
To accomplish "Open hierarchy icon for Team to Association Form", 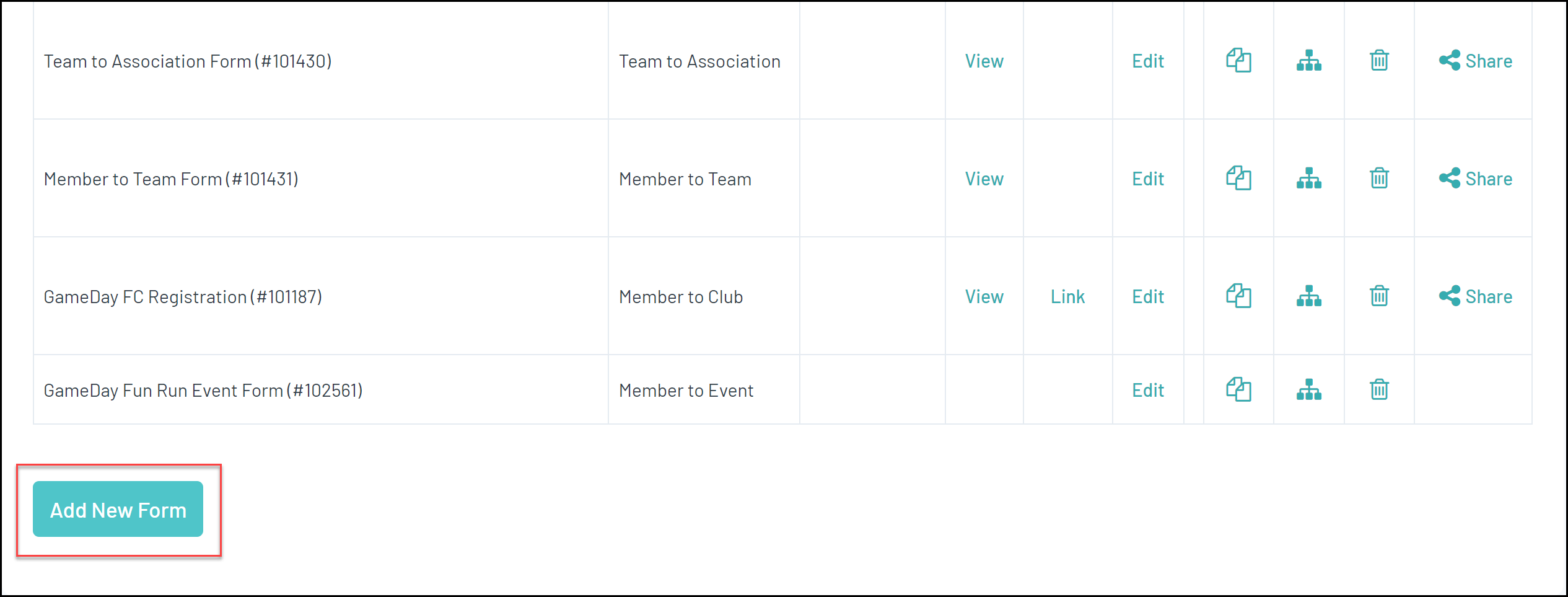I will [1308, 61].
